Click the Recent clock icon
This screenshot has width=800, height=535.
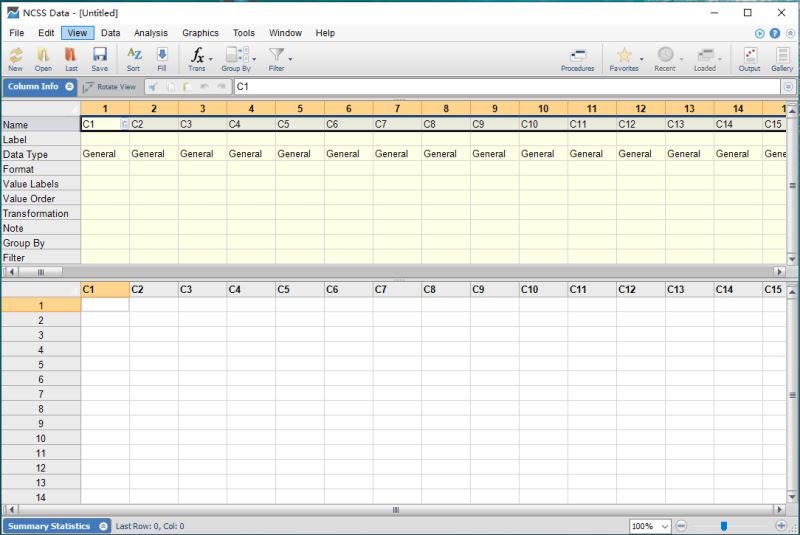(x=665, y=59)
